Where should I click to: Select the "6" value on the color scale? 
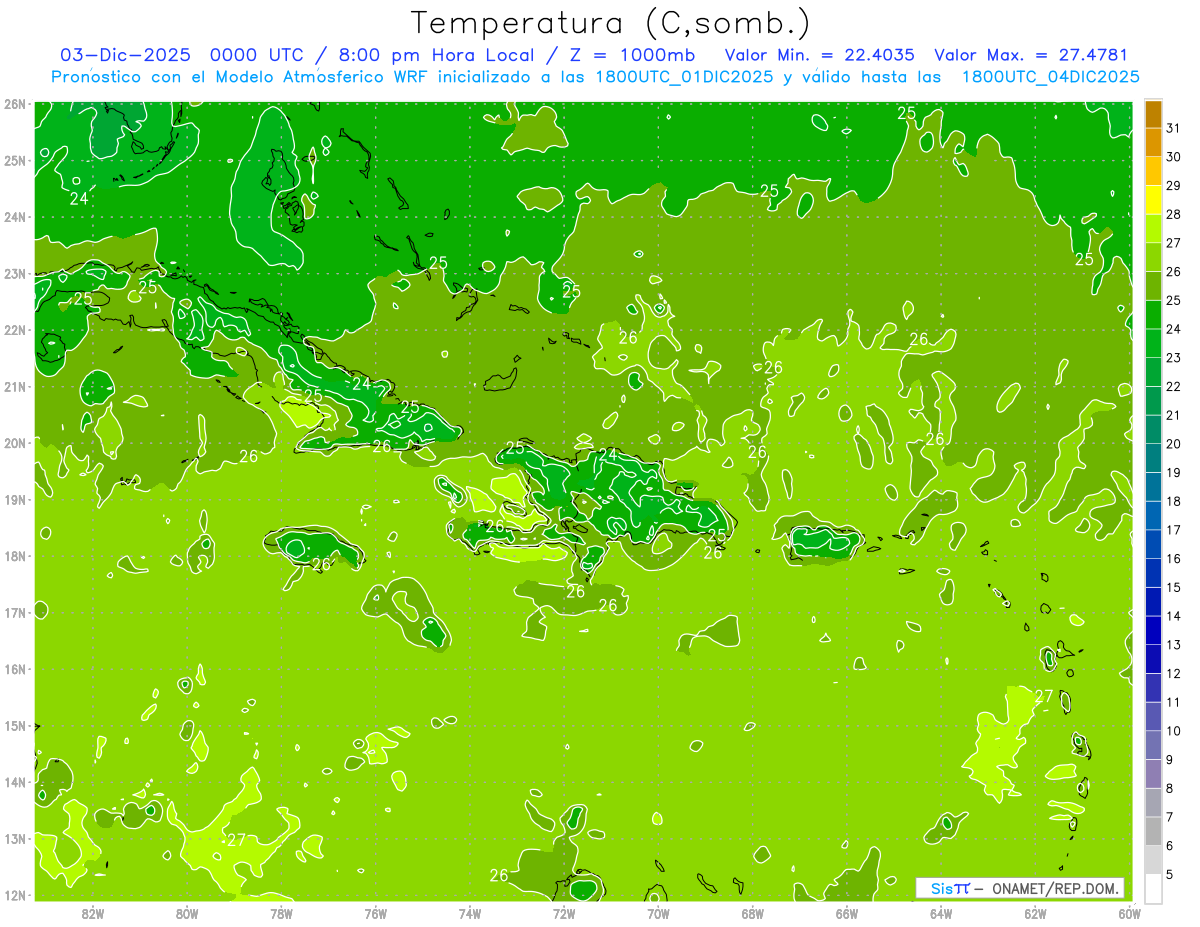(x=1170, y=846)
